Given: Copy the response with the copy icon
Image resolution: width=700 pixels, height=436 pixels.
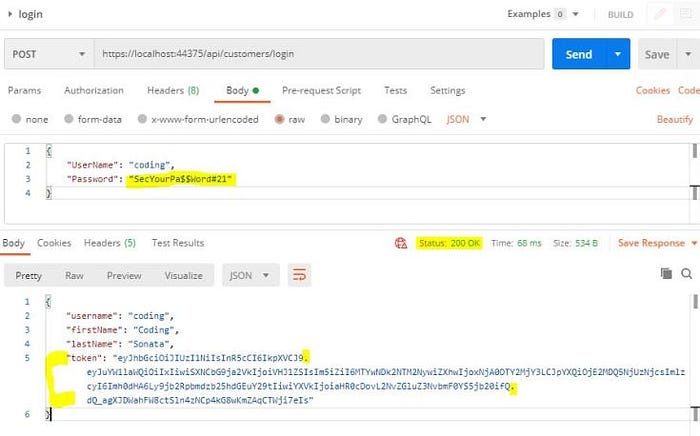Looking at the screenshot, I should [666, 273].
